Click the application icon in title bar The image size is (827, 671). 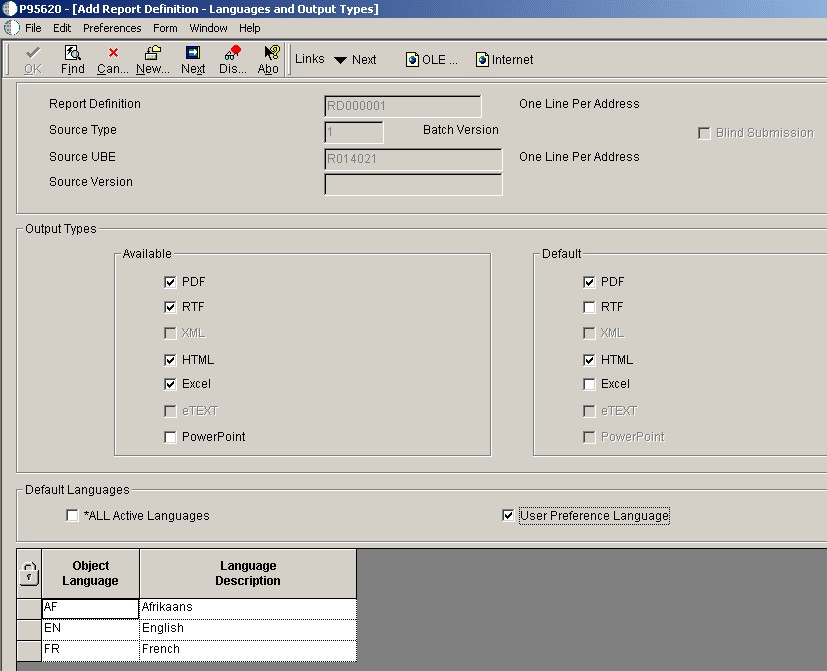coord(9,9)
